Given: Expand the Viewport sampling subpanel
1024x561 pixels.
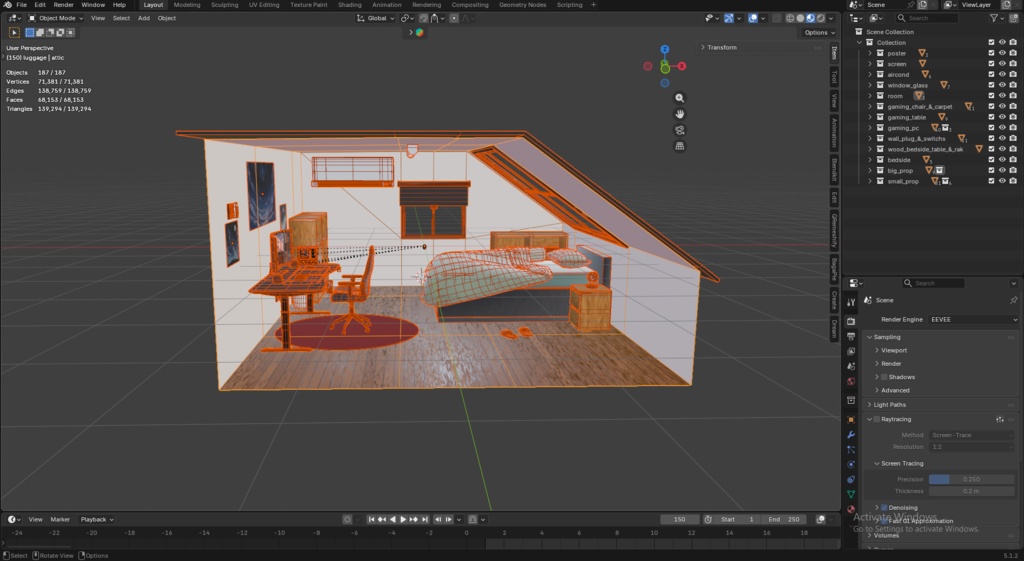Looking at the screenshot, I should point(894,351).
